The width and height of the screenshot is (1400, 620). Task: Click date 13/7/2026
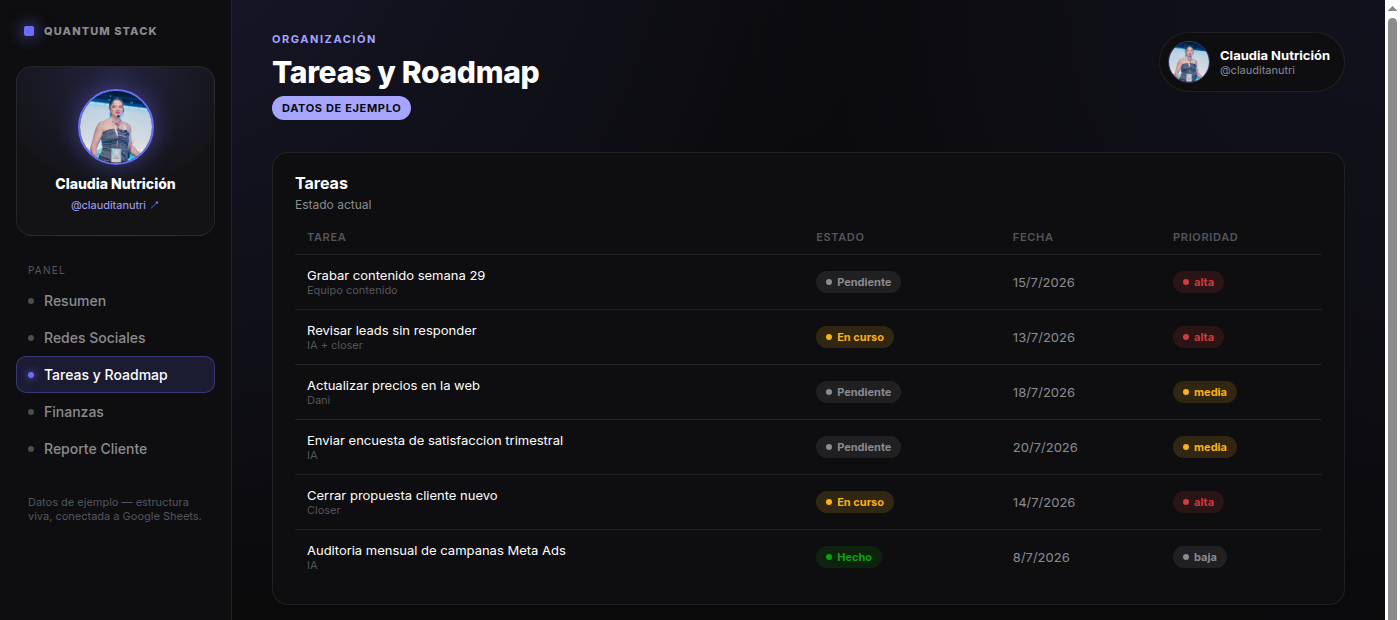pos(1044,338)
